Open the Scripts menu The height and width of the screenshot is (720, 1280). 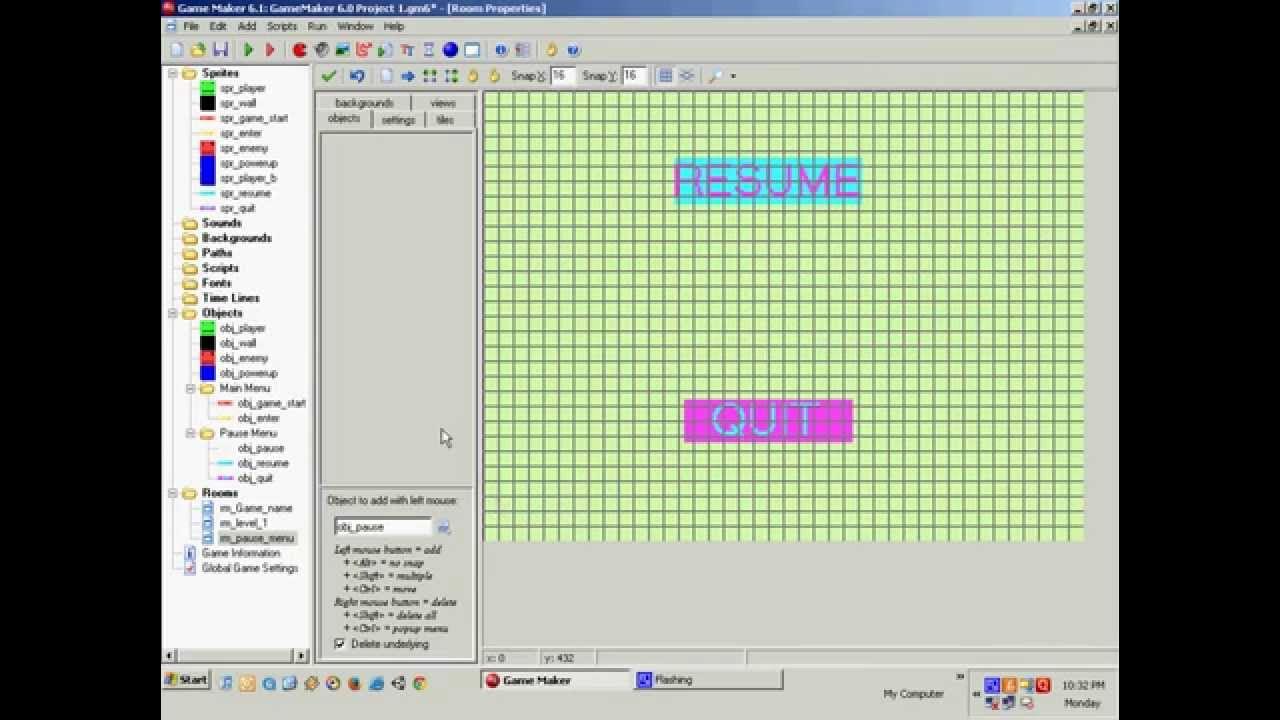(282, 26)
